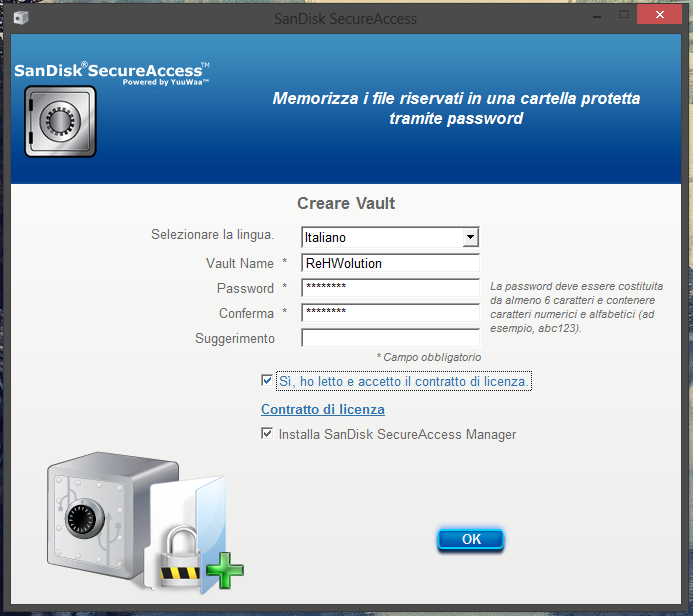693x616 pixels.
Task: Open the Contratto di licenza link
Action: (x=323, y=409)
